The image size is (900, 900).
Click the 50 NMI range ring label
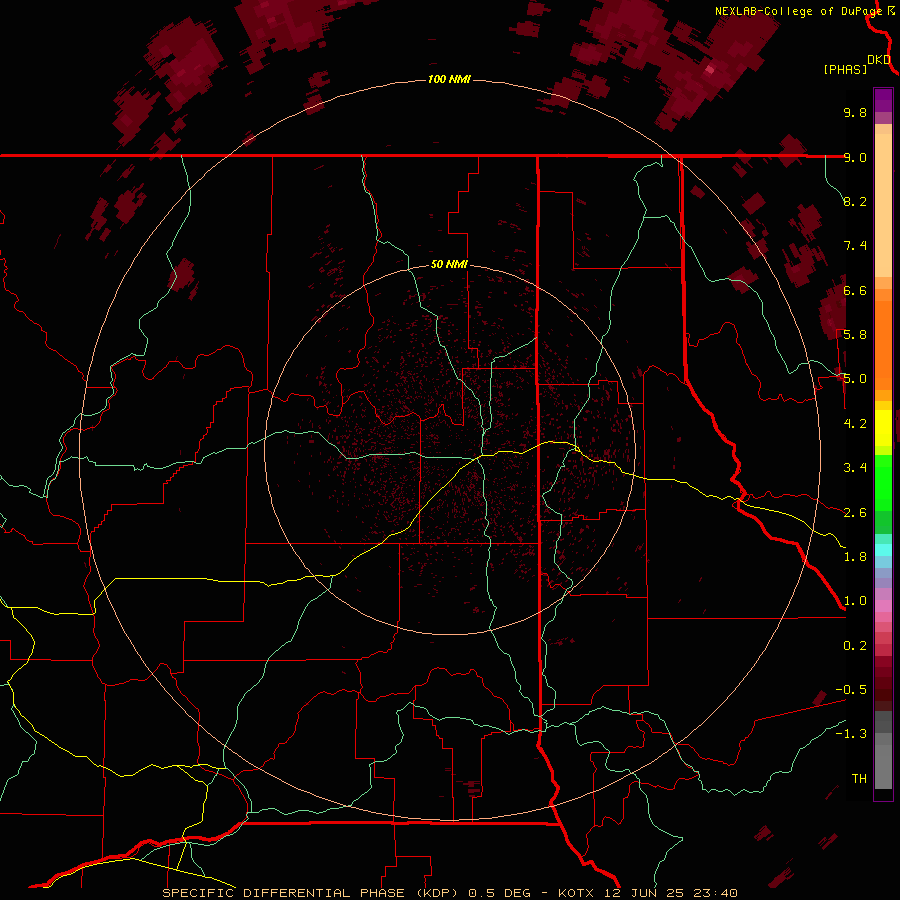(449, 264)
